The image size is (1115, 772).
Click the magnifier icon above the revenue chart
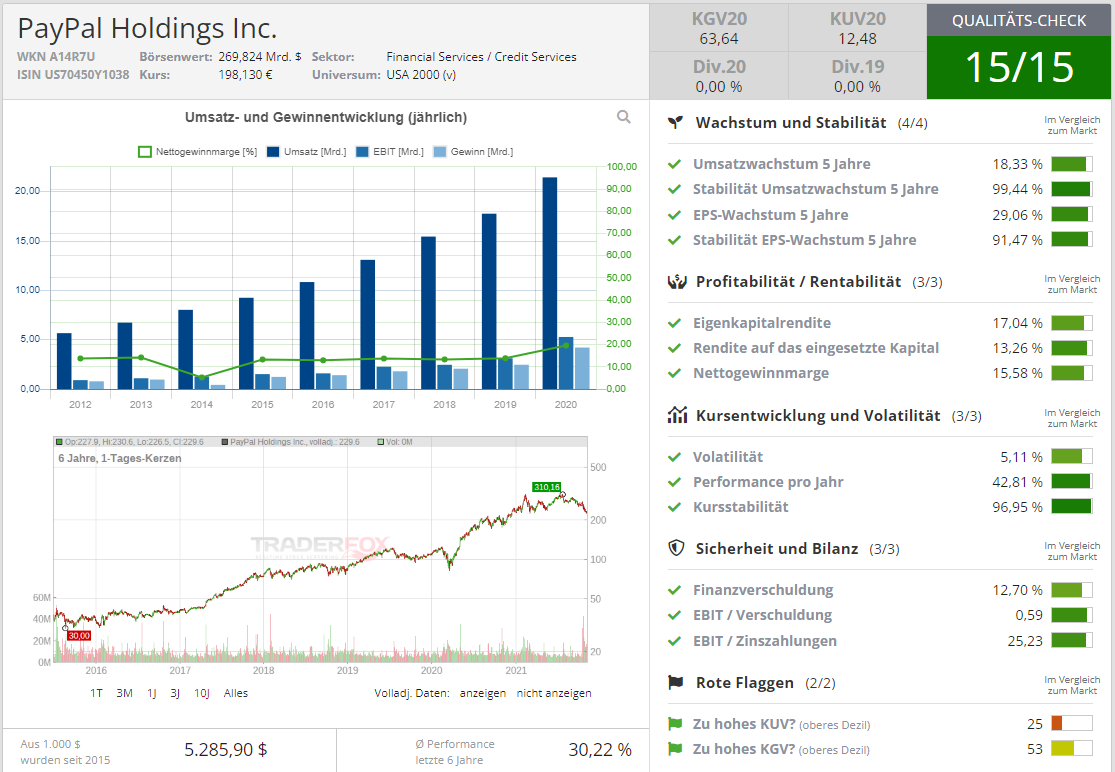624,117
